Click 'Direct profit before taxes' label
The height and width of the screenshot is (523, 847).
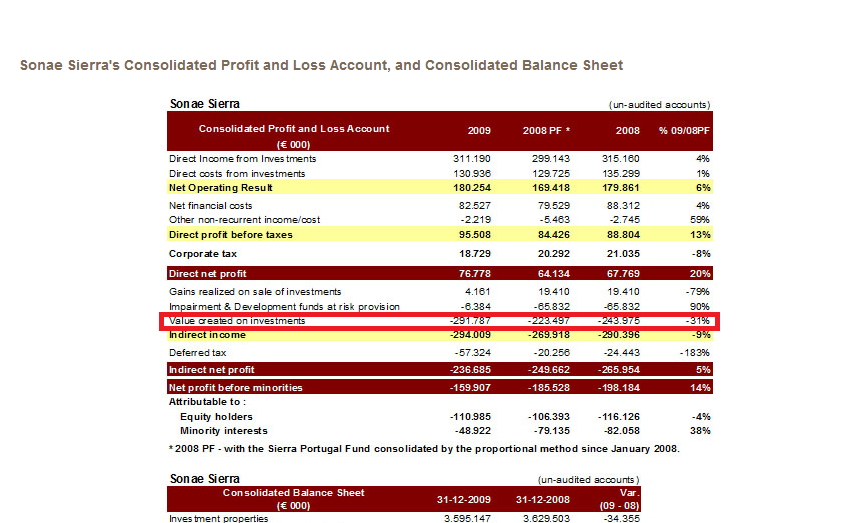pos(231,234)
